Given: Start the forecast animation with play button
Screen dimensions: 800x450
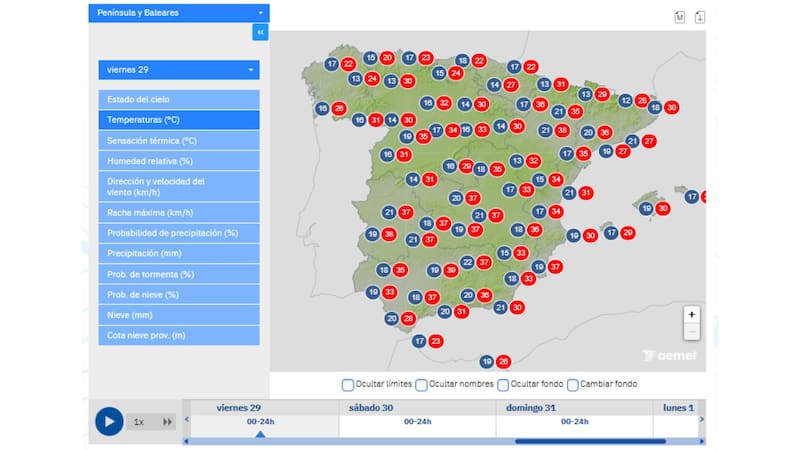Looking at the screenshot, I should (x=109, y=421).
